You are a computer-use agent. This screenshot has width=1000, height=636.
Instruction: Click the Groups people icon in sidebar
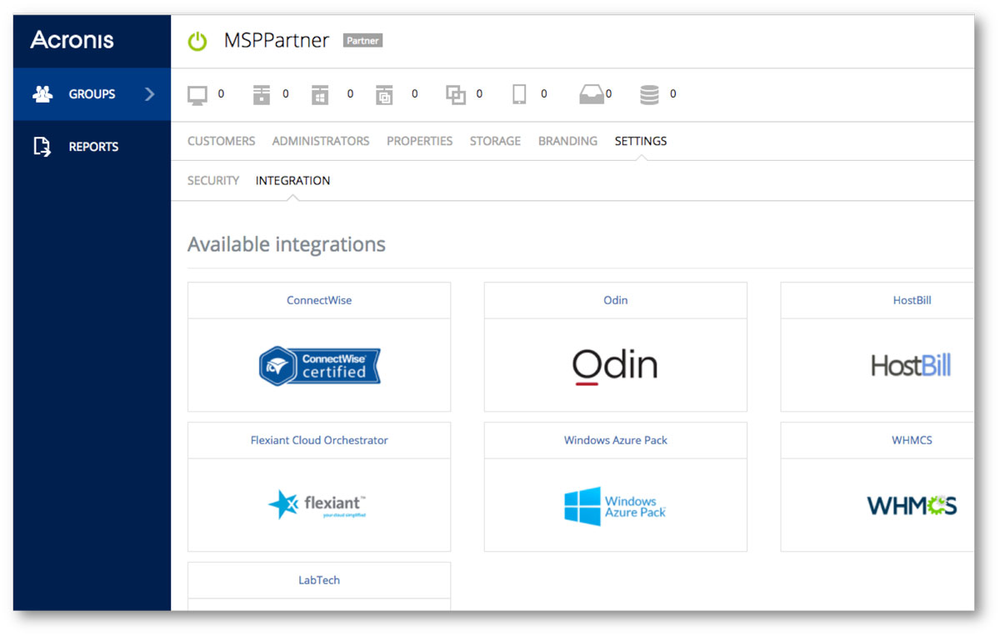(43, 94)
